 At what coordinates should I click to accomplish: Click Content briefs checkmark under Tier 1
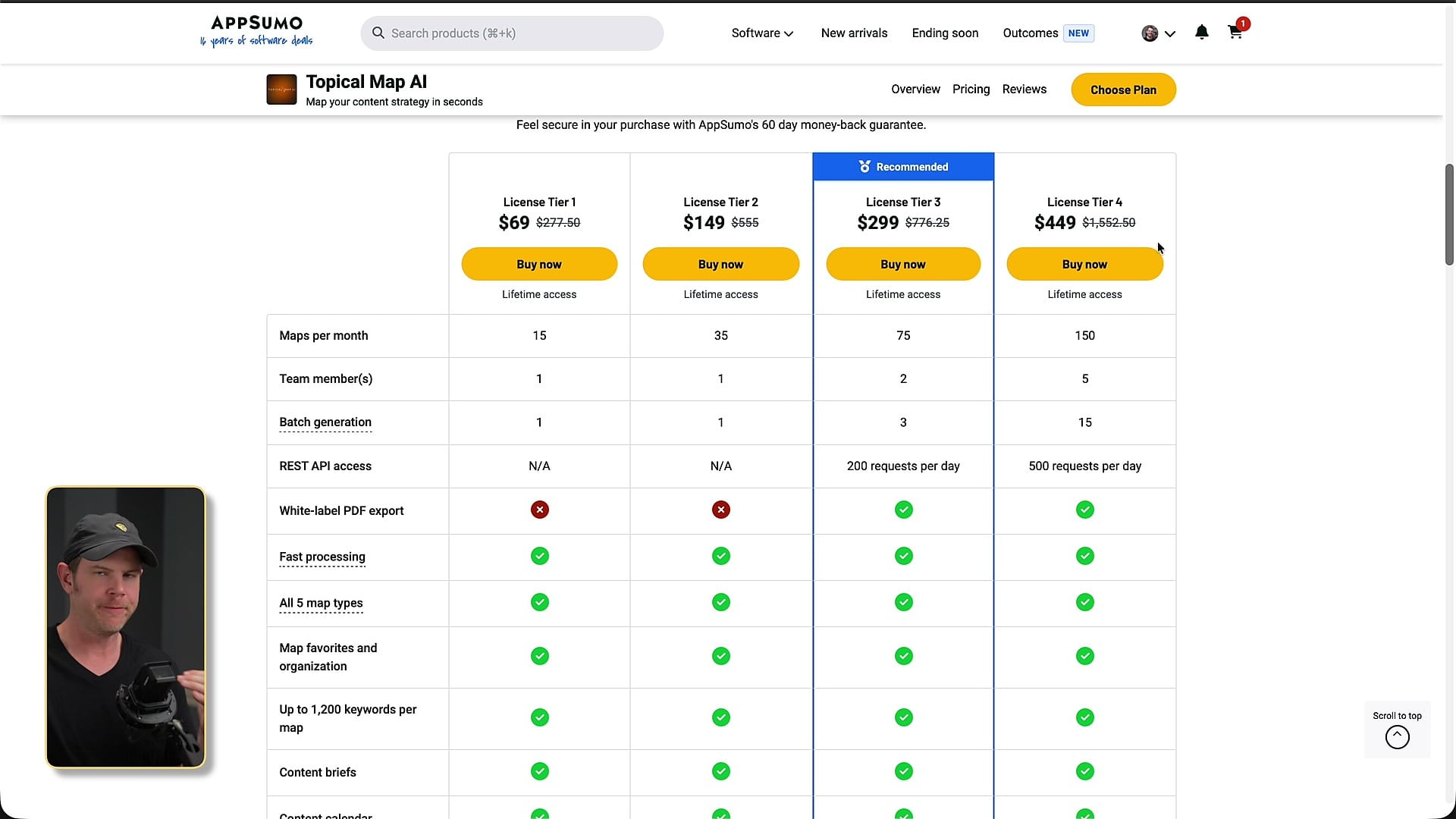tap(539, 771)
